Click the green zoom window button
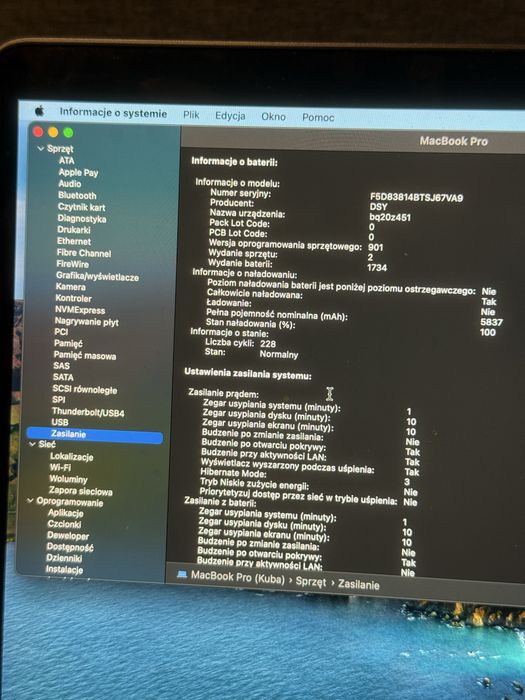The height and width of the screenshot is (700, 525). coord(68,132)
